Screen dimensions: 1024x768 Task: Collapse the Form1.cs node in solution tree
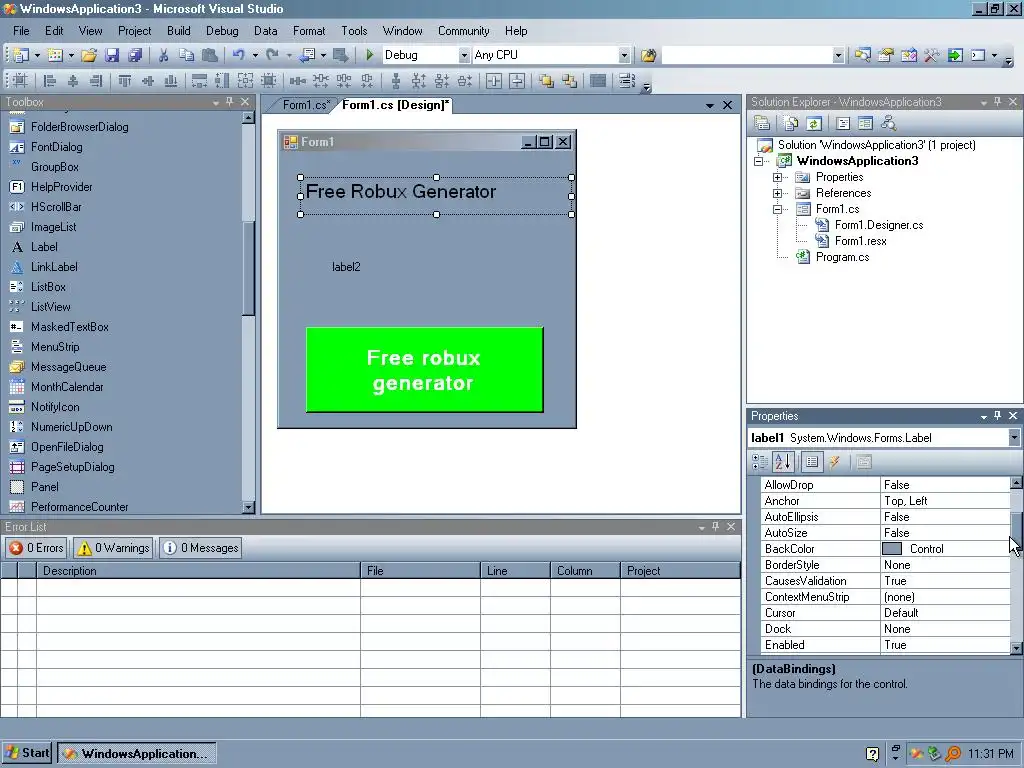777,210
